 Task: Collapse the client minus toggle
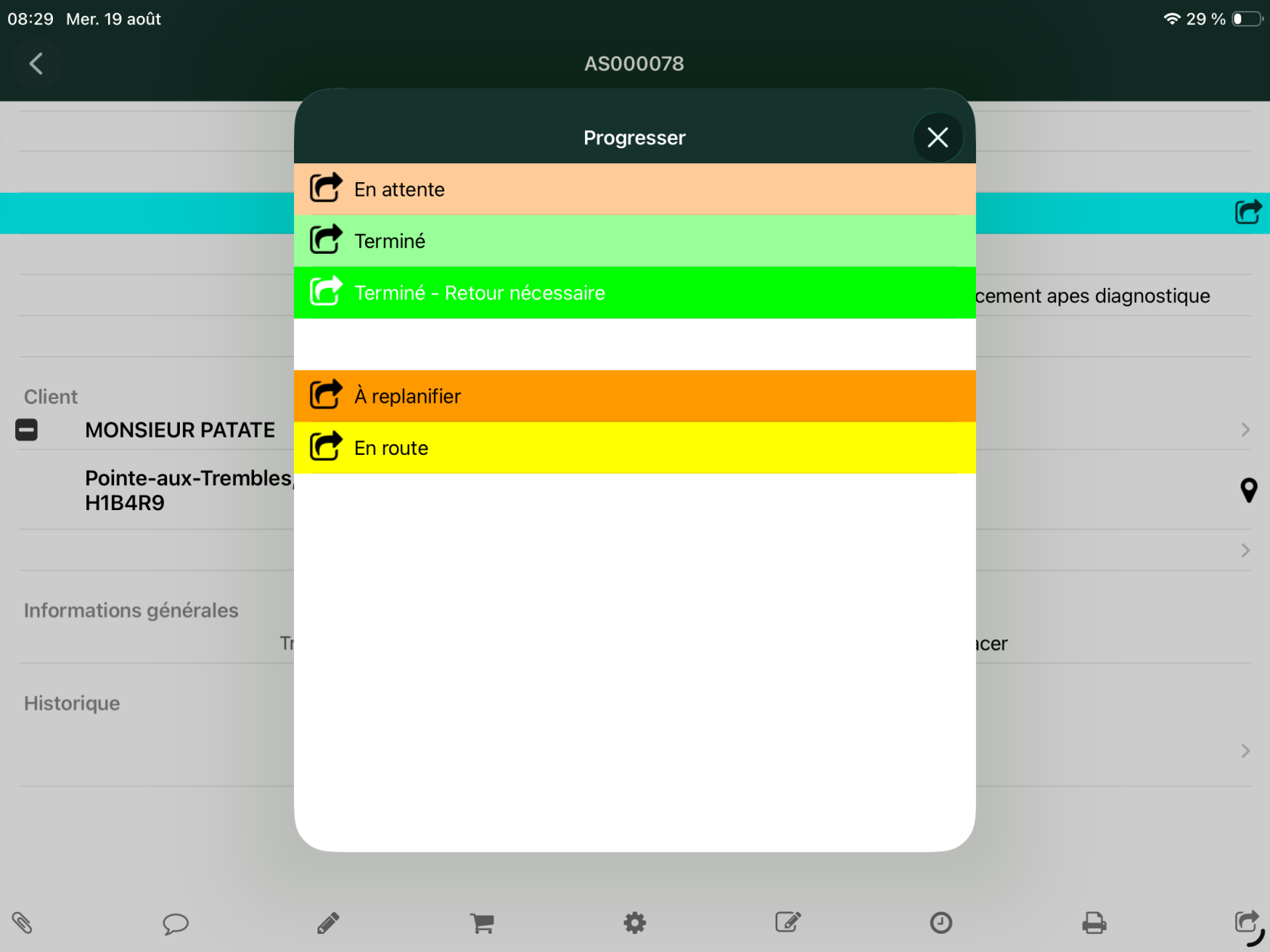[x=26, y=430]
